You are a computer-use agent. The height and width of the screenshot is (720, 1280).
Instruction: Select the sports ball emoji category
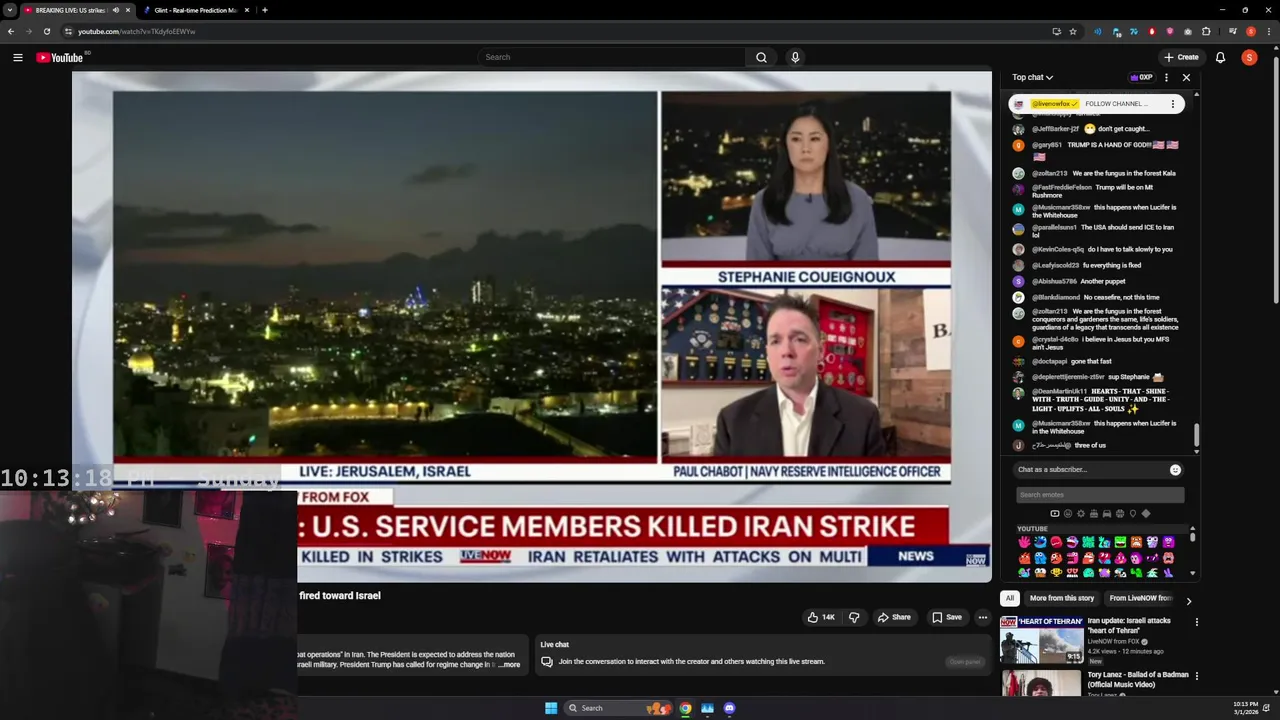(x=1120, y=514)
